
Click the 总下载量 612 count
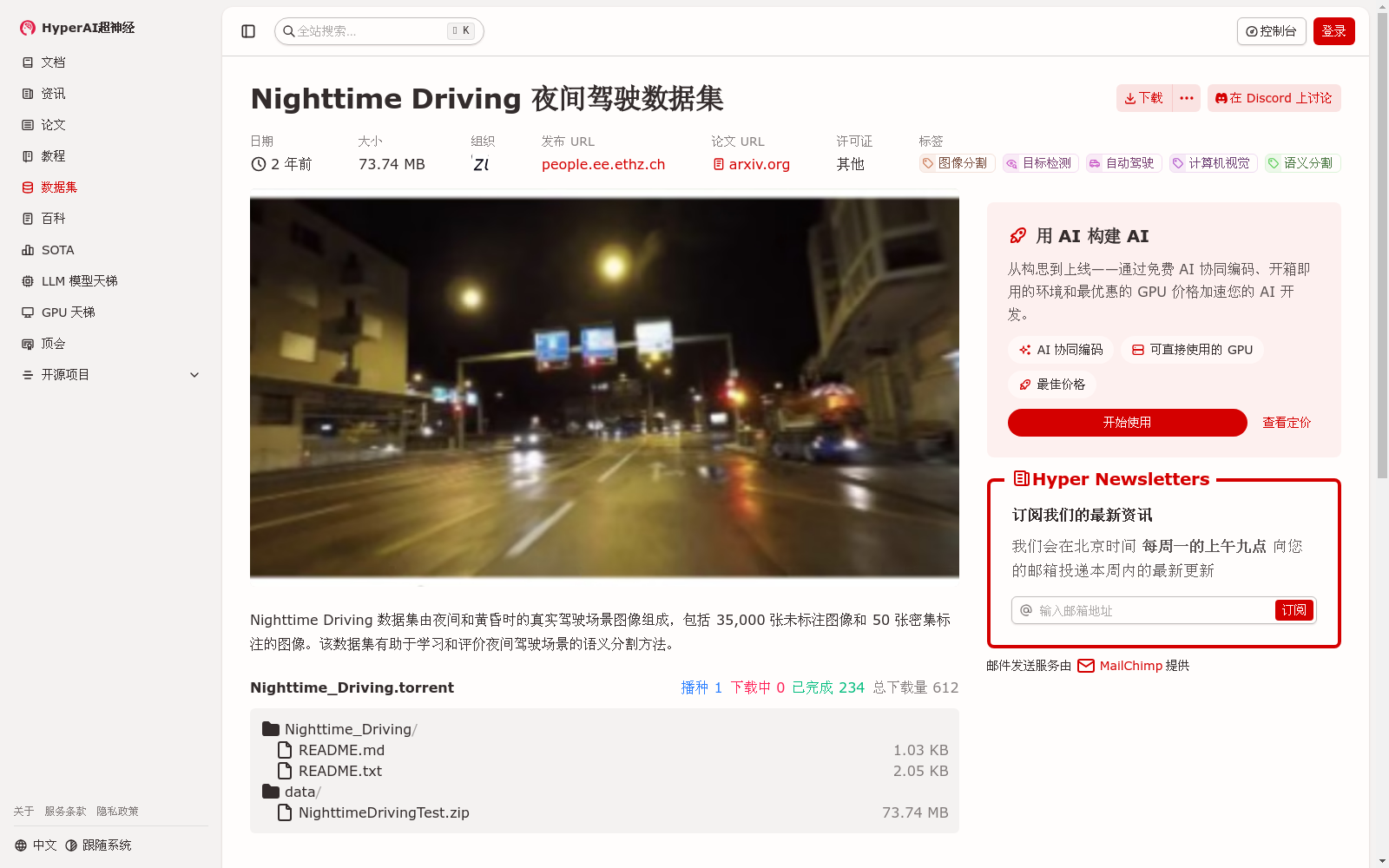pos(916,687)
